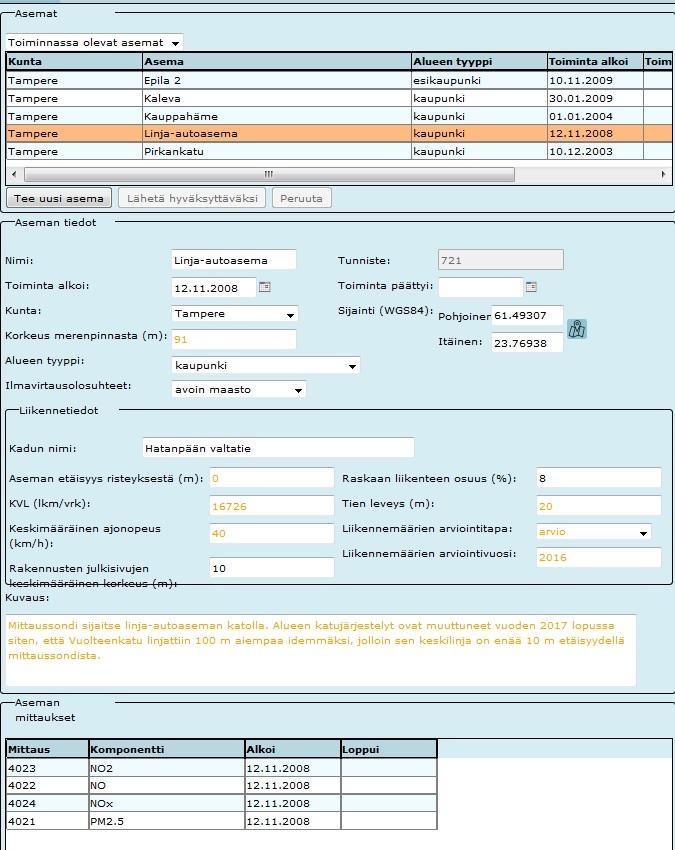Select the Kaleva station row
The width and height of the screenshot is (675, 850).
[x=339, y=98]
